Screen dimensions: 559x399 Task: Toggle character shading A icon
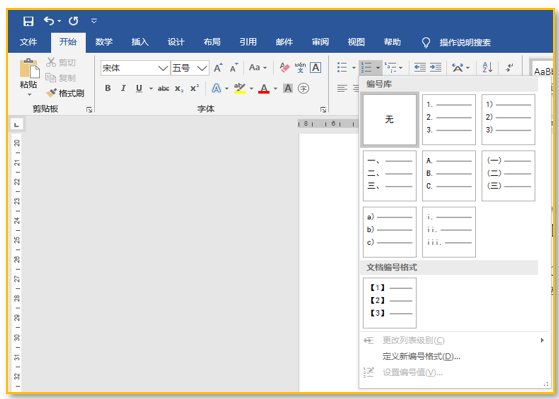pos(288,88)
